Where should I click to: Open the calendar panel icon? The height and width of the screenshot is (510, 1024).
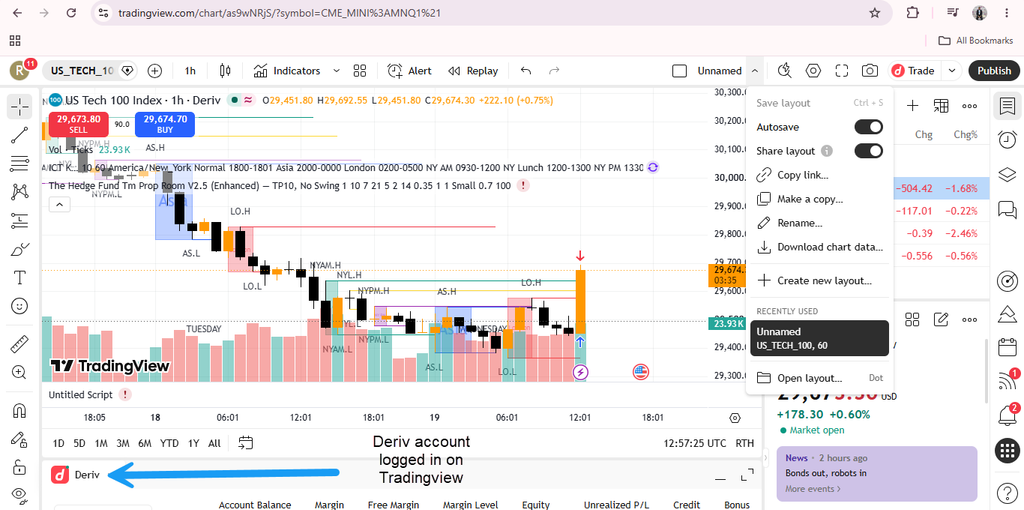[x=1007, y=347]
